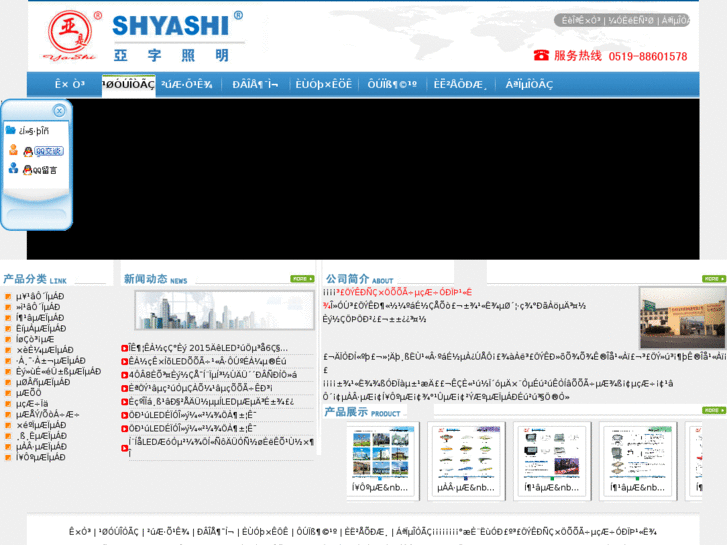Open the 'ÔÚÏß¶©¹º' navigation bar item

point(392,84)
